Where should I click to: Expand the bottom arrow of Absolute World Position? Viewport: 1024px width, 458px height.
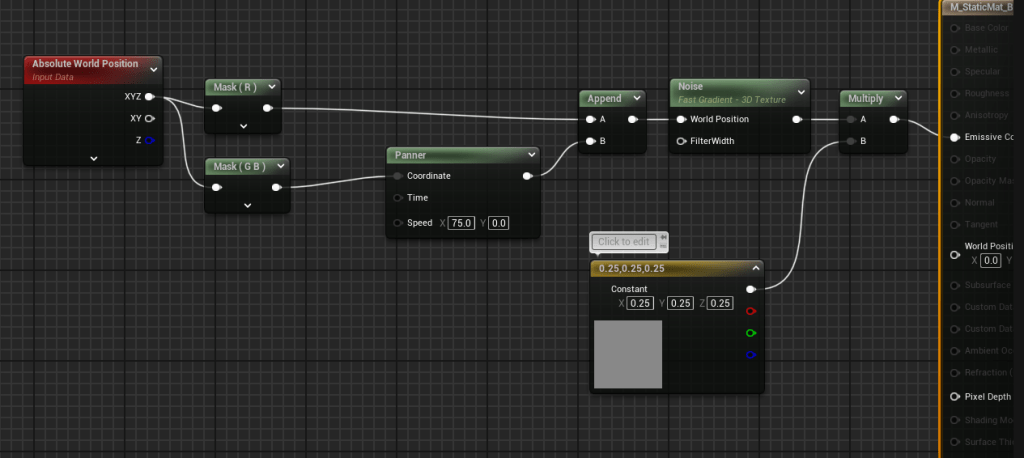click(x=93, y=157)
